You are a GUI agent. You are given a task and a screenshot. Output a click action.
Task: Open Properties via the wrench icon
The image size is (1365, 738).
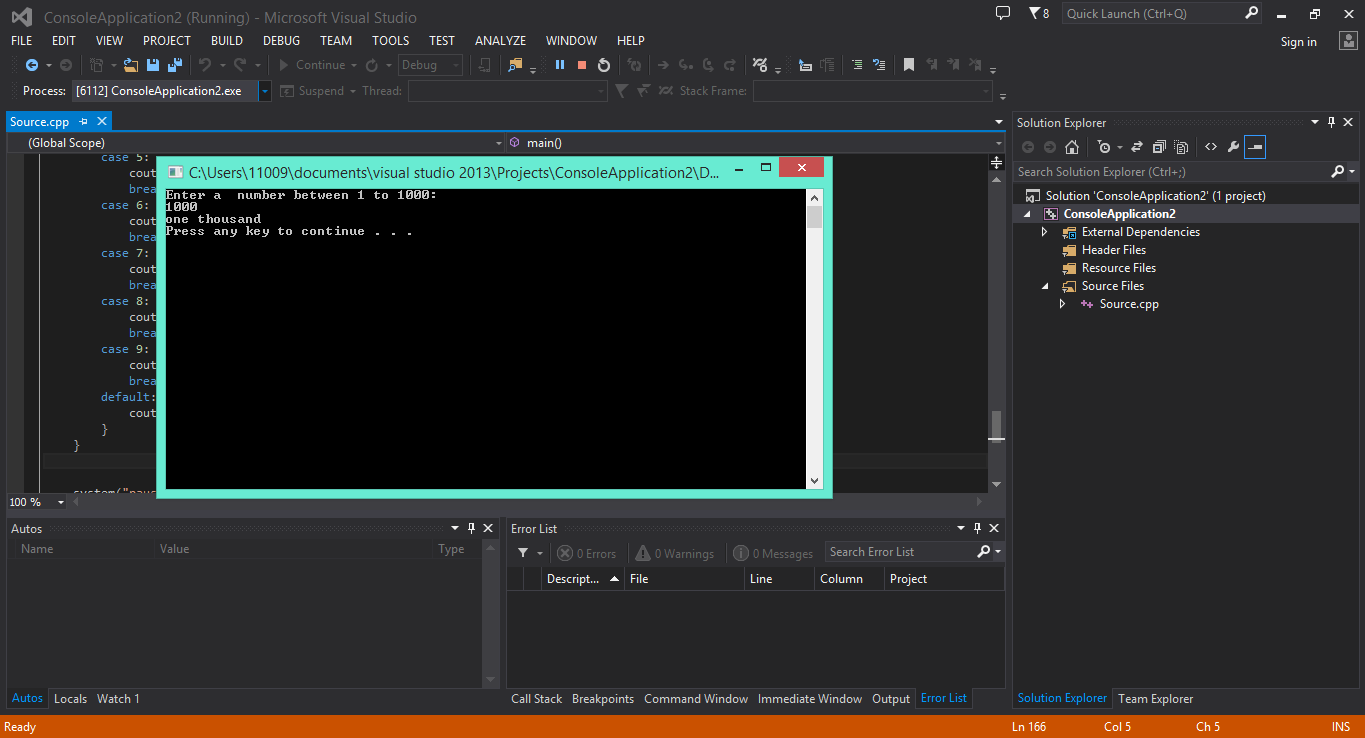pyautogui.click(x=1235, y=147)
